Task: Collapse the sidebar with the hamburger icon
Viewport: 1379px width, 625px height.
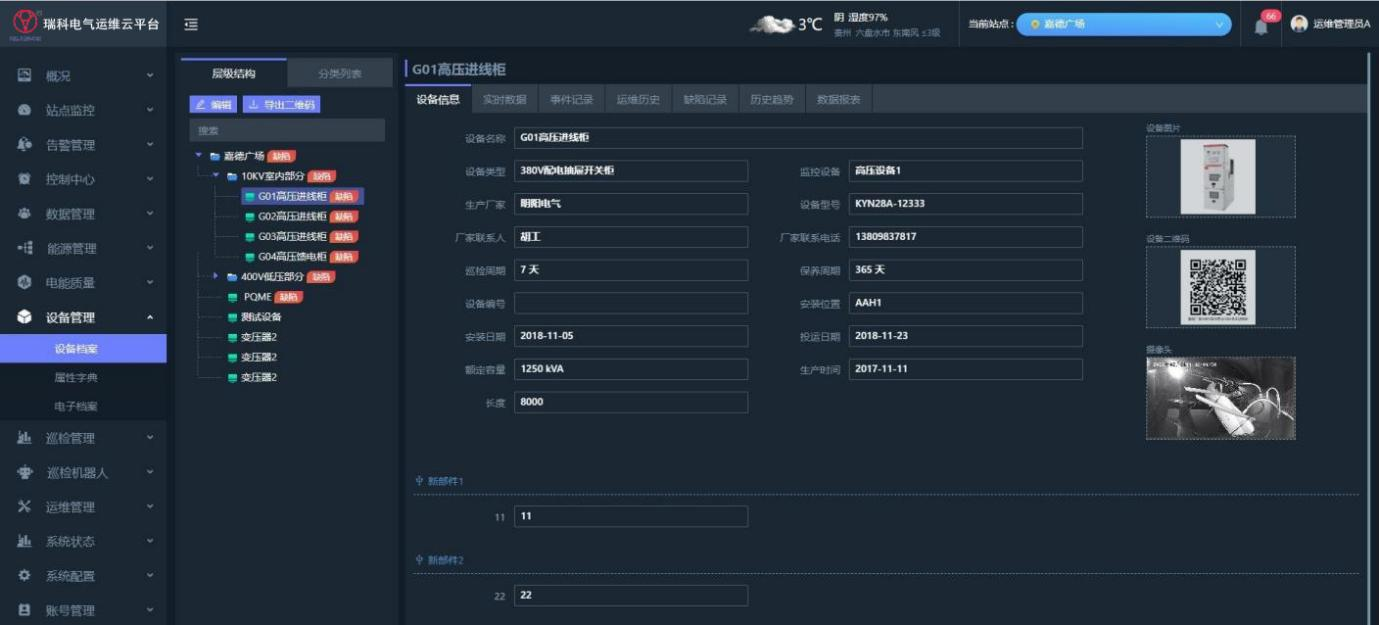Action: (191, 25)
